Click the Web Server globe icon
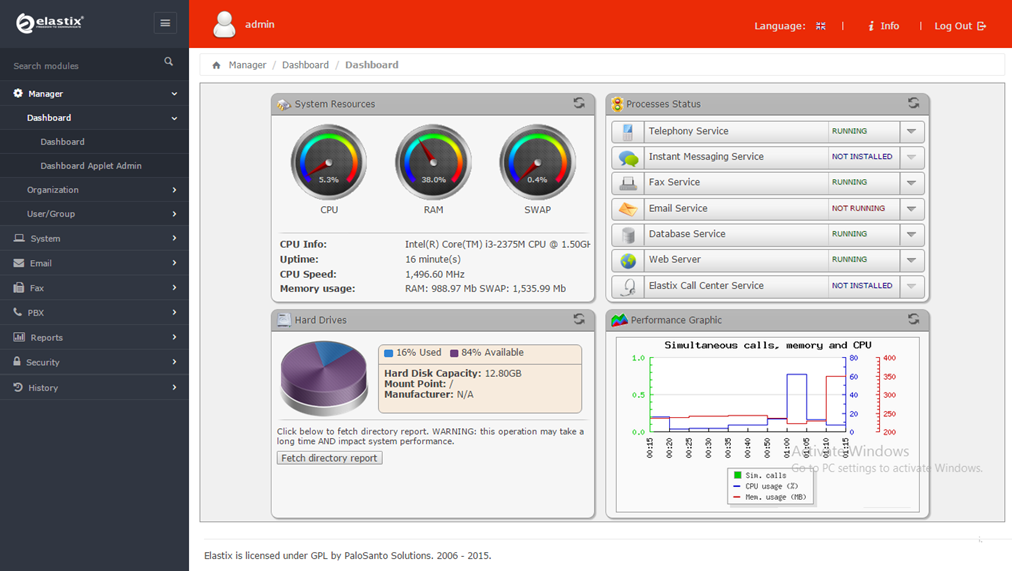Viewport: 1012px width, 571px height. [628, 261]
